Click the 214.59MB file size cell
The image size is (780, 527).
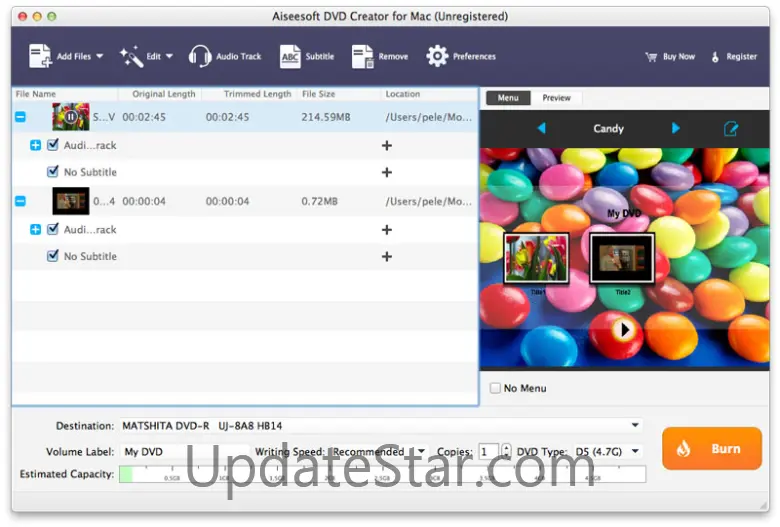click(326, 117)
